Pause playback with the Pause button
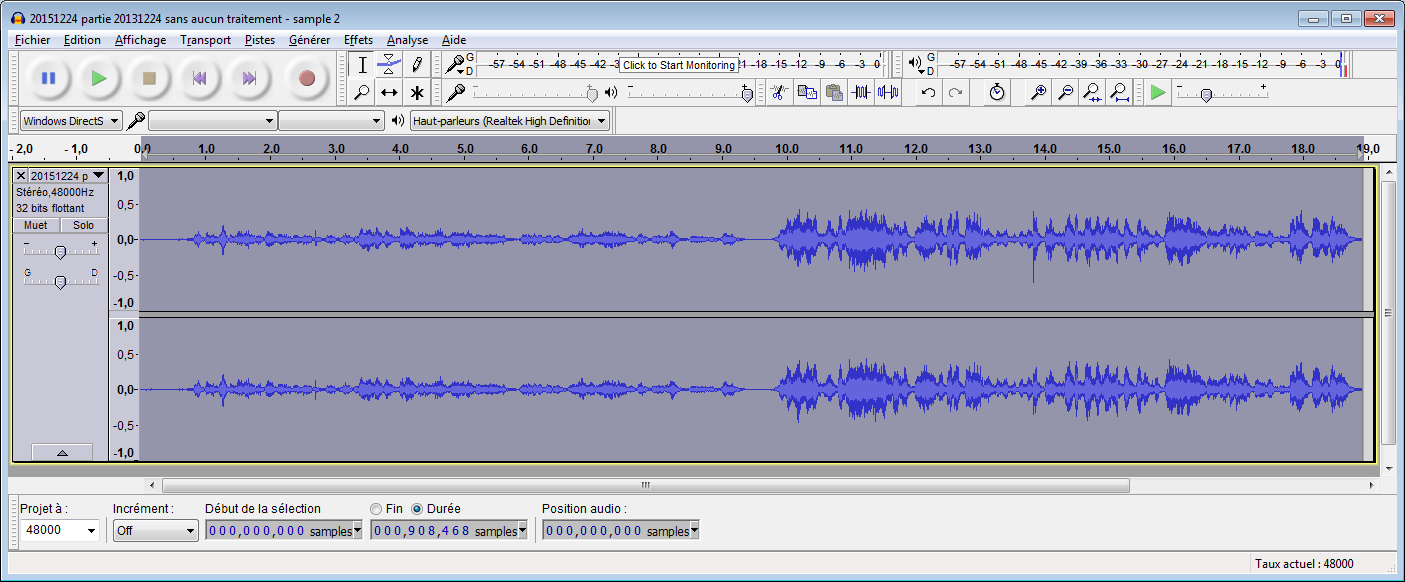This screenshot has height=582, width=1405. [x=48, y=78]
